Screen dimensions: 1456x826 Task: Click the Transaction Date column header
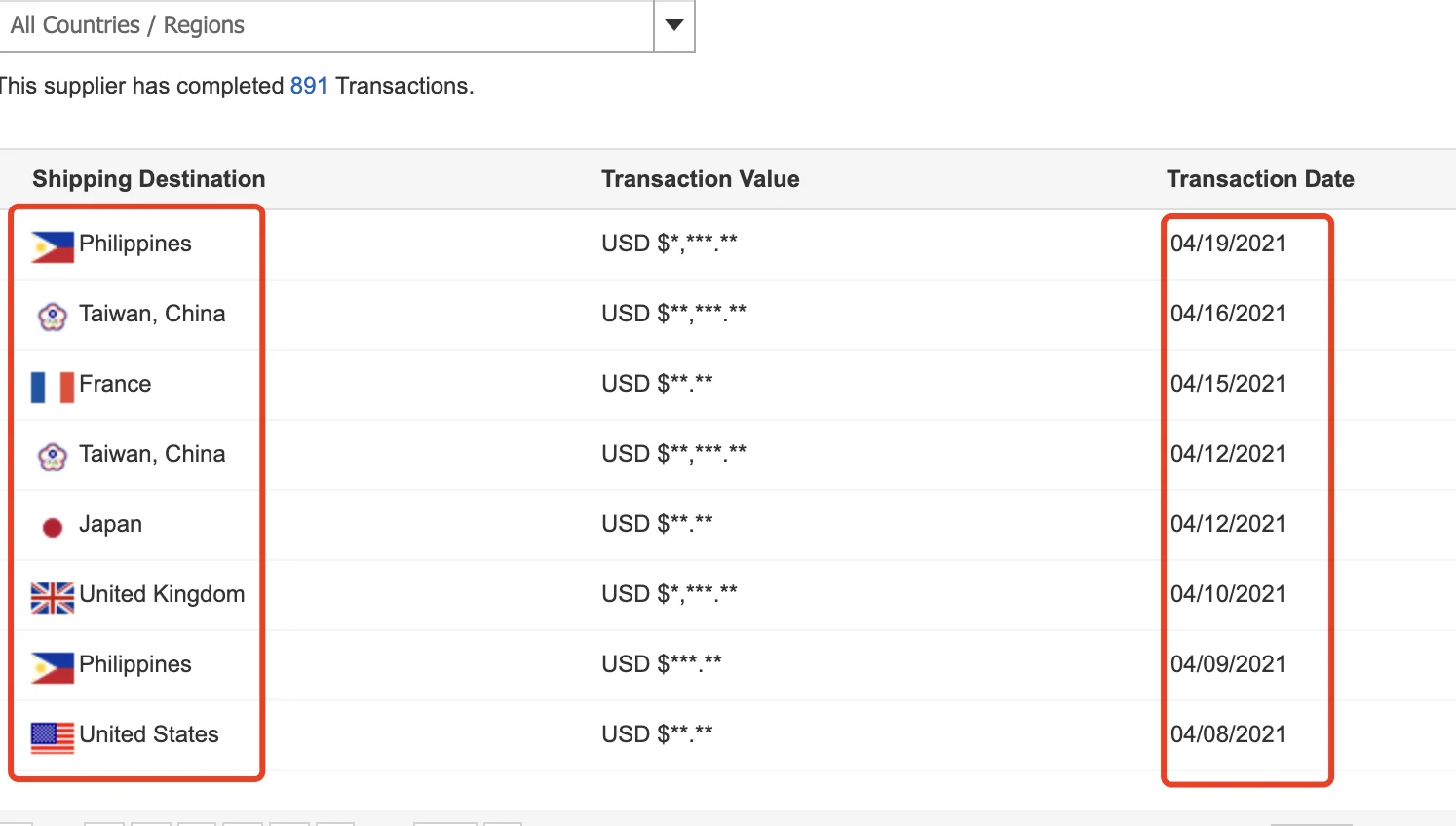(1260, 179)
